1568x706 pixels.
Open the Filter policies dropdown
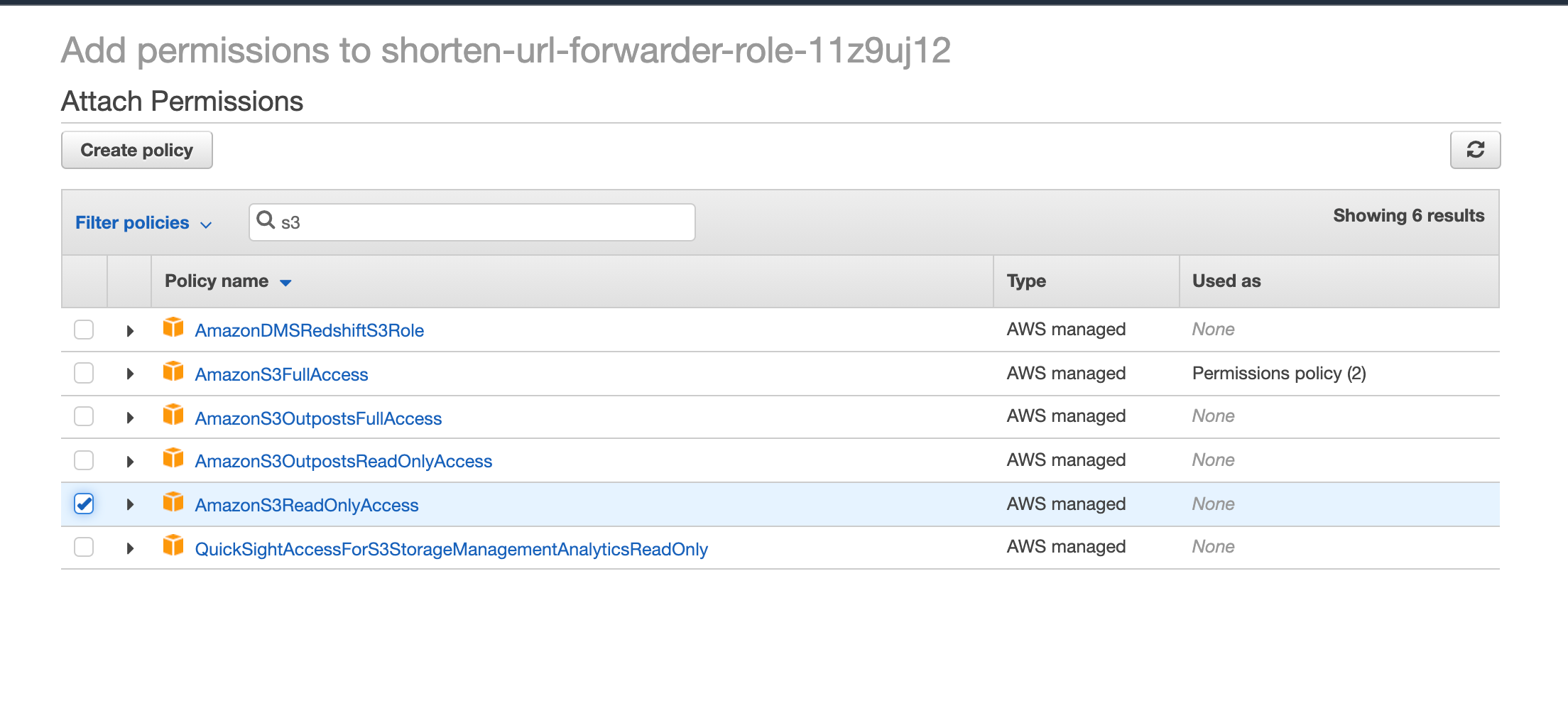tap(143, 223)
